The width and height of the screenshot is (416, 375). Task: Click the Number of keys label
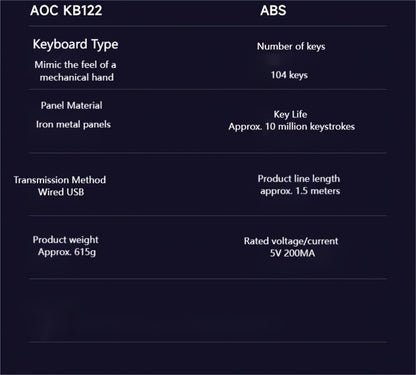click(291, 47)
